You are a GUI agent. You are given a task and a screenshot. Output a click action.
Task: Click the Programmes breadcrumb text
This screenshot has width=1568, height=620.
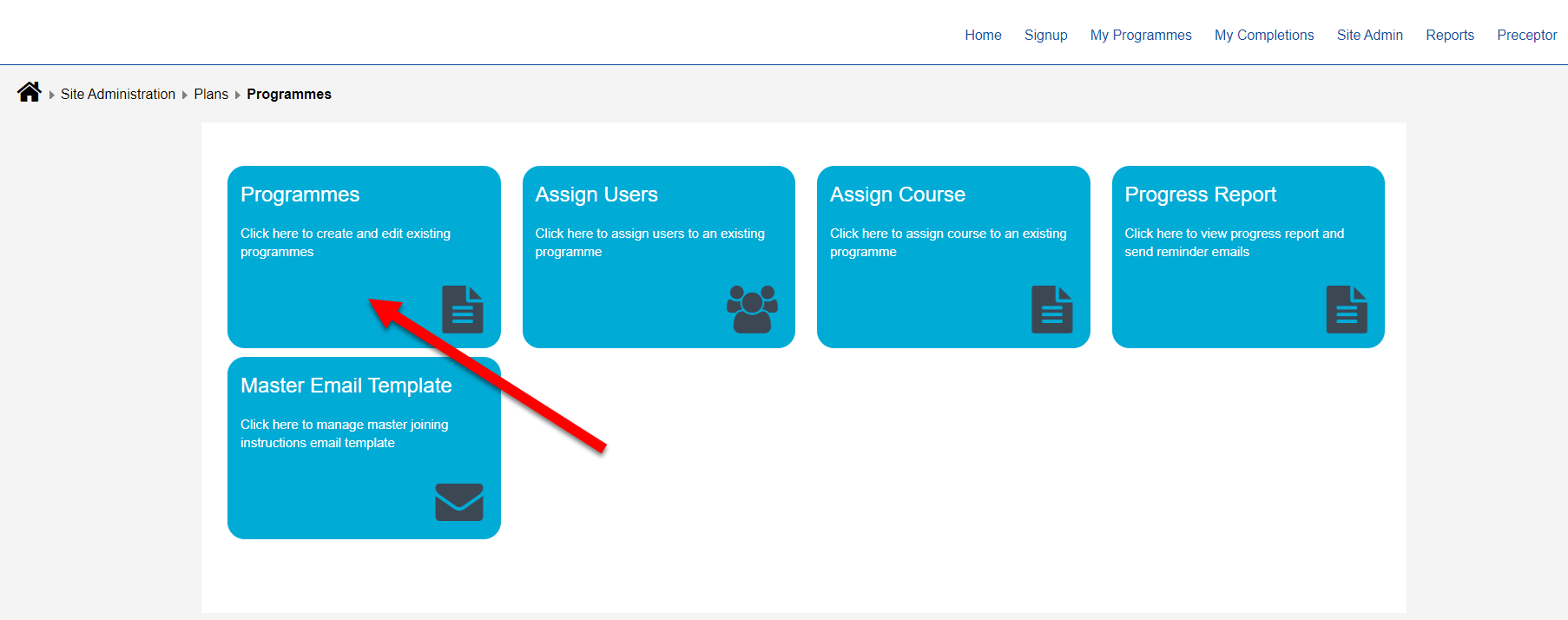point(289,94)
